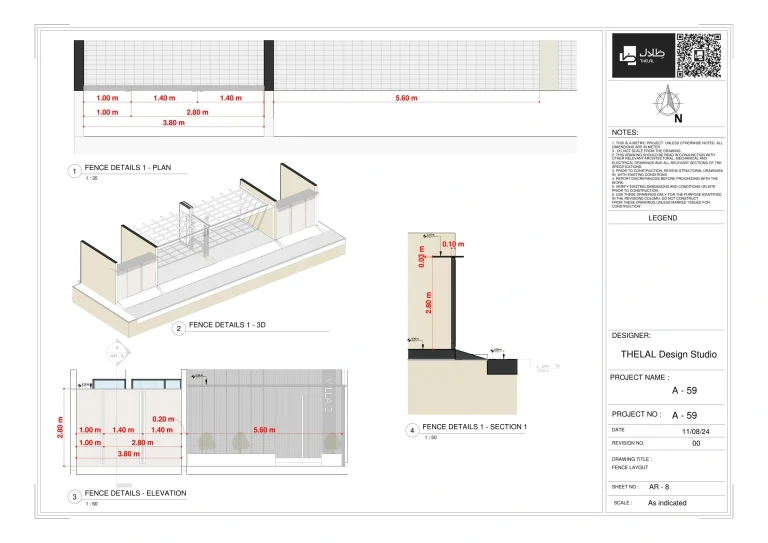768x543 pixels.
Task: Select the 'FENCE DETAILS 1 - PLAN' title
Action: pos(129,168)
